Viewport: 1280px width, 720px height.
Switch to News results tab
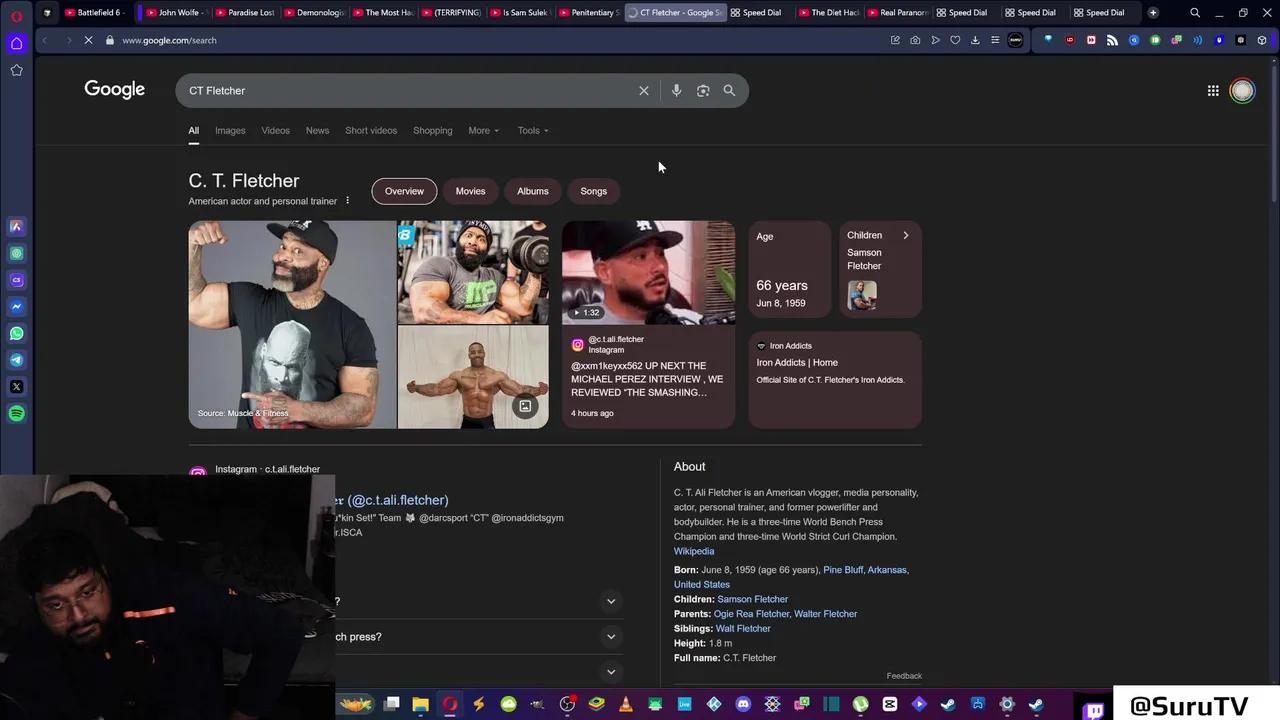(x=317, y=130)
